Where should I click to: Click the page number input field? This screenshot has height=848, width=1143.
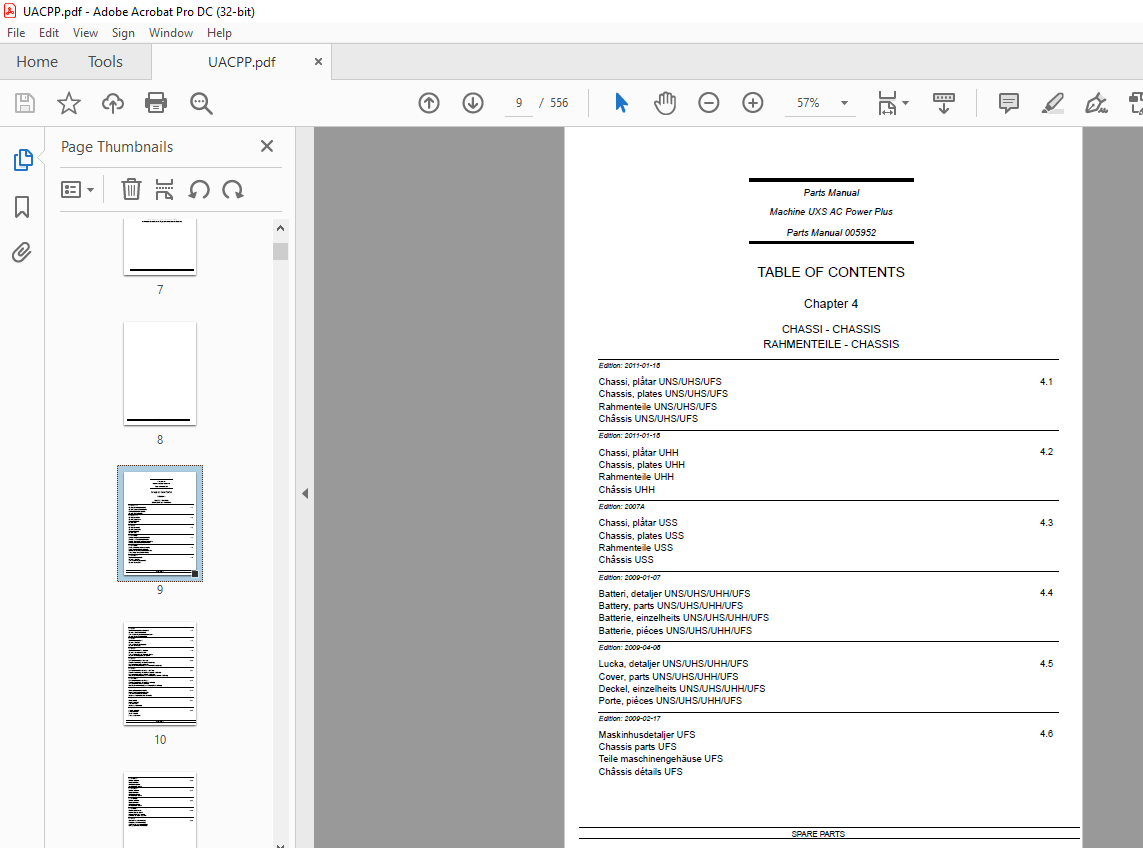519,103
